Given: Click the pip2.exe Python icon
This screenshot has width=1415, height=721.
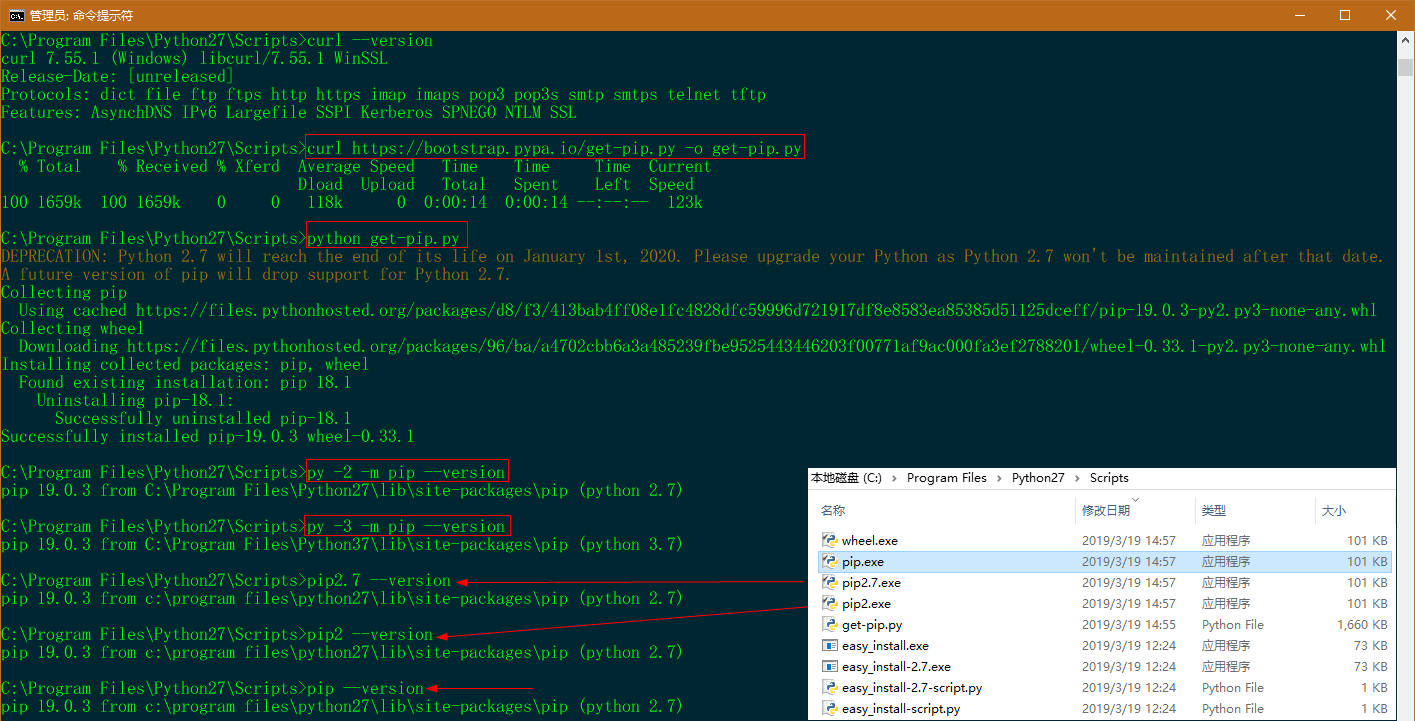Looking at the screenshot, I should point(829,604).
